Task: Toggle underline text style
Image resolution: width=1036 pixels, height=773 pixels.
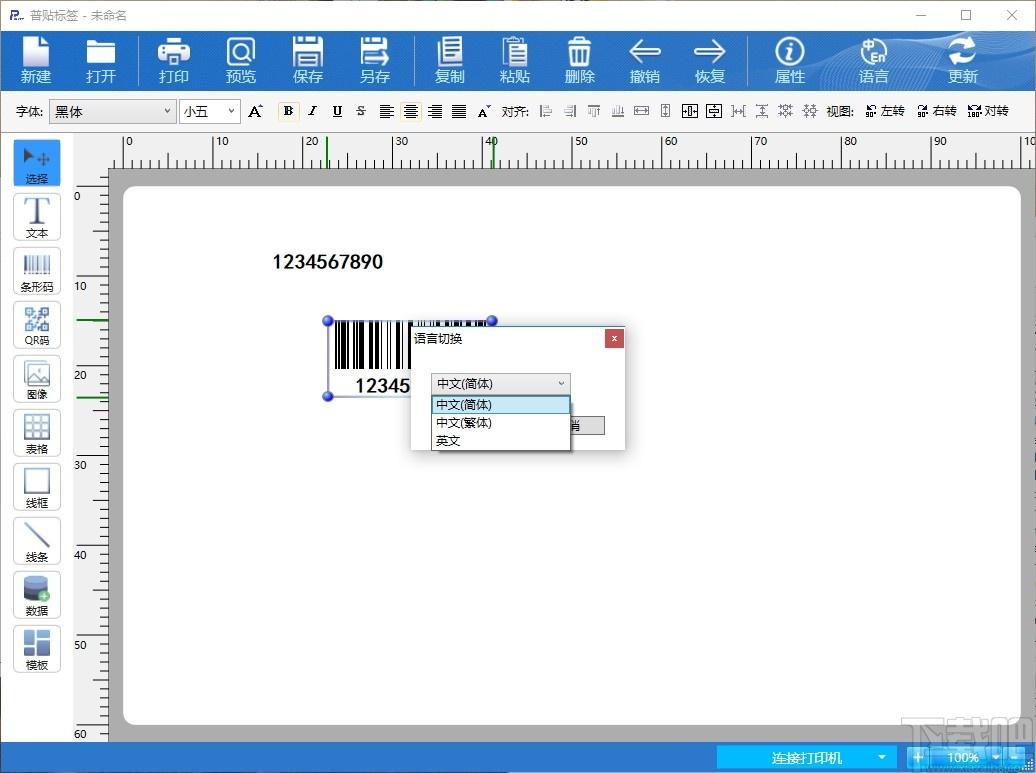Action: [x=337, y=111]
